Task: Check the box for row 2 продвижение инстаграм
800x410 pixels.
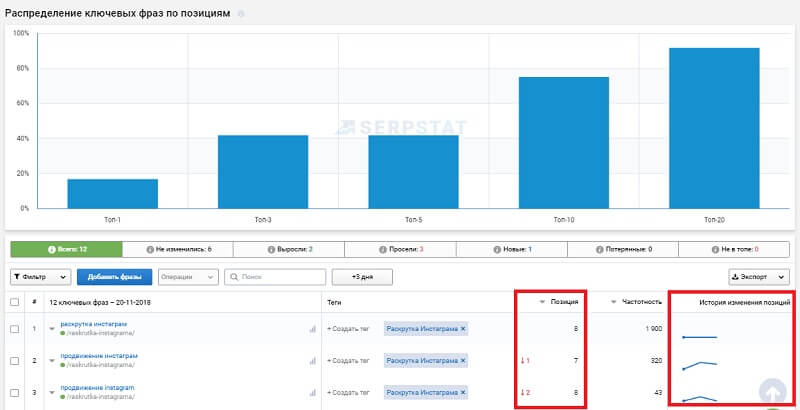Action: tap(14, 360)
